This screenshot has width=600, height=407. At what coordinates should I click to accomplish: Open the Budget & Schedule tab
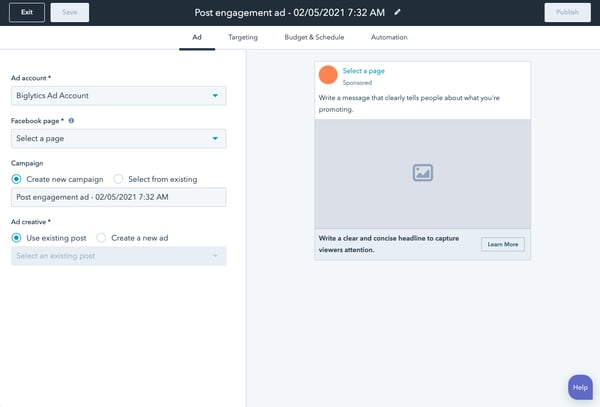[x=313, y=37]
